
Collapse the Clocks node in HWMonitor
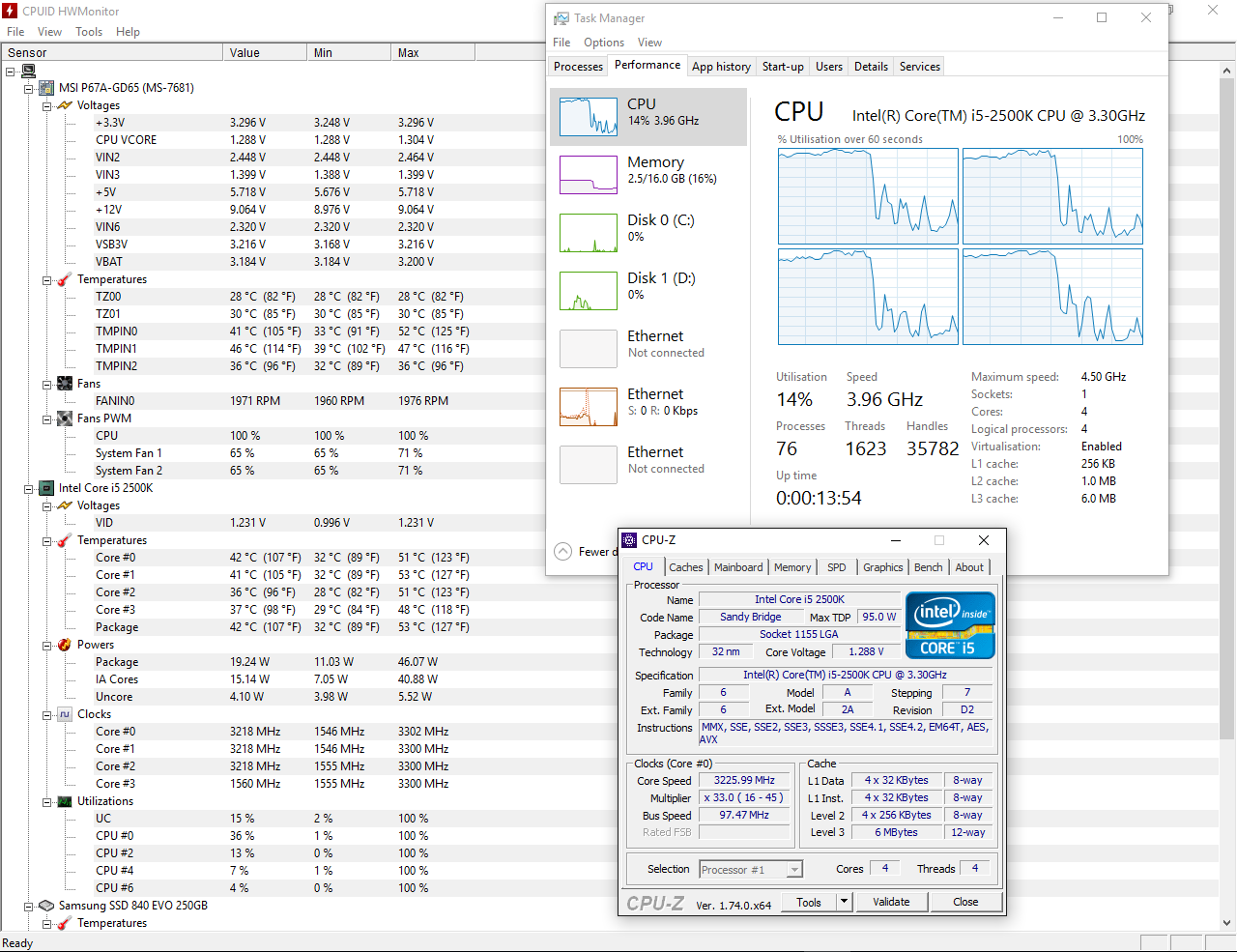tap(47, 714)
